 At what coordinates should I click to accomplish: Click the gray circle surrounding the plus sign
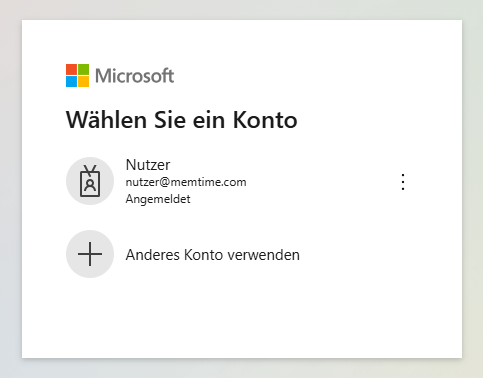[90, 254]
